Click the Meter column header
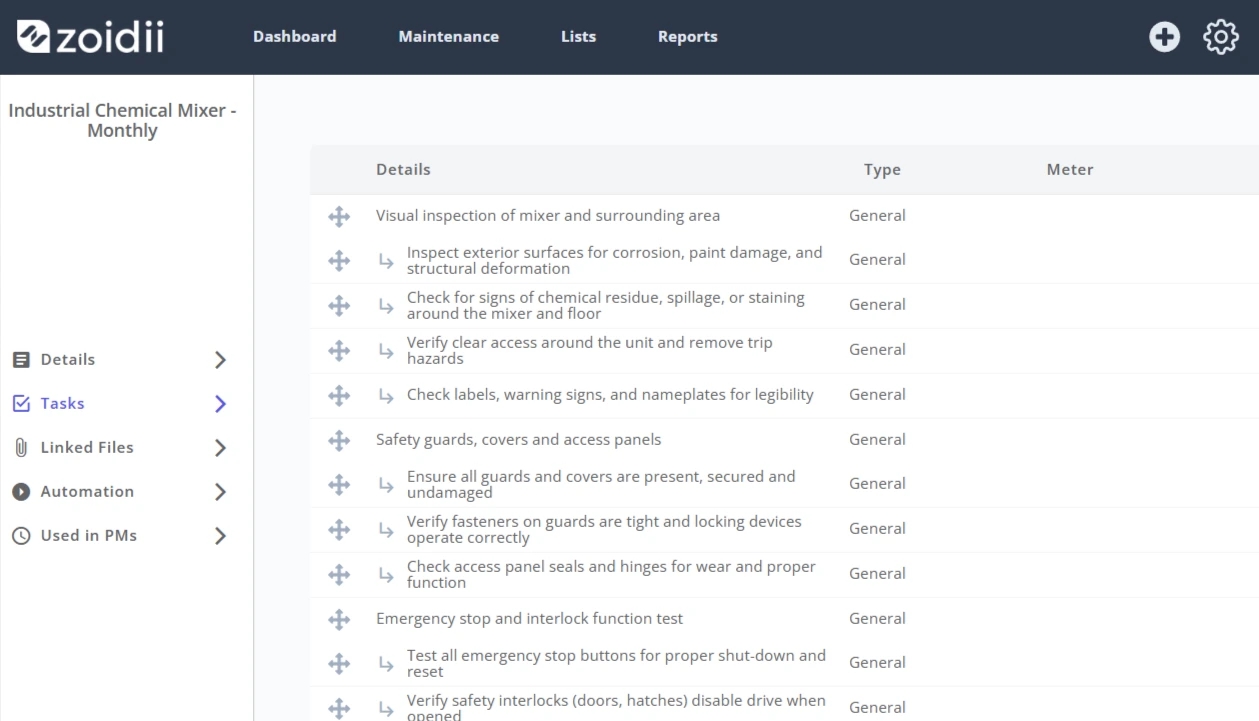Image resolution: width=1259 pixels, height=721 pixels. point(1070,170)
